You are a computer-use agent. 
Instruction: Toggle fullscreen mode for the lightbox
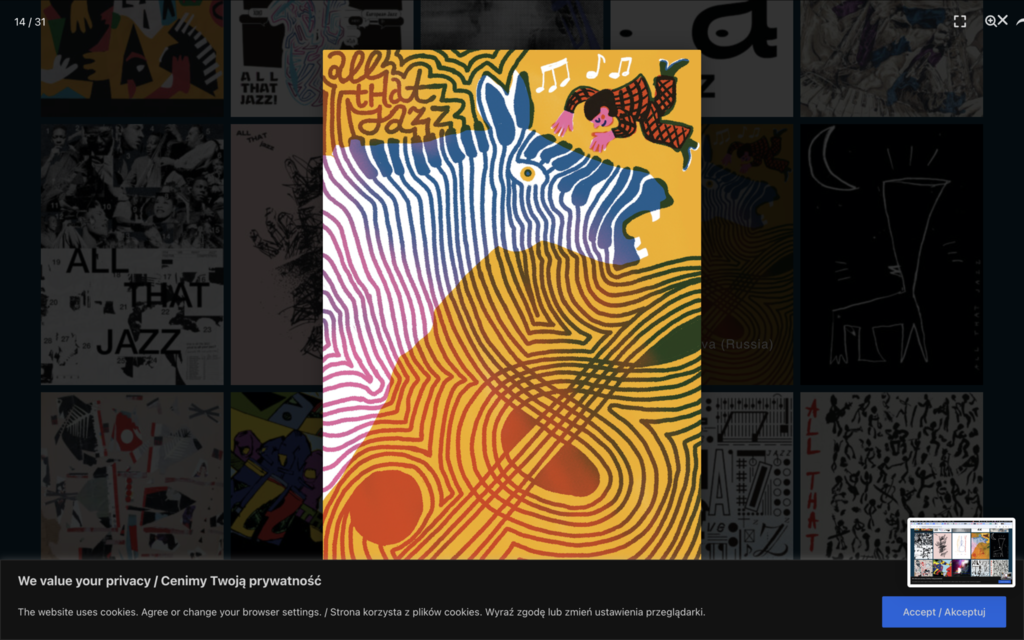959,22
